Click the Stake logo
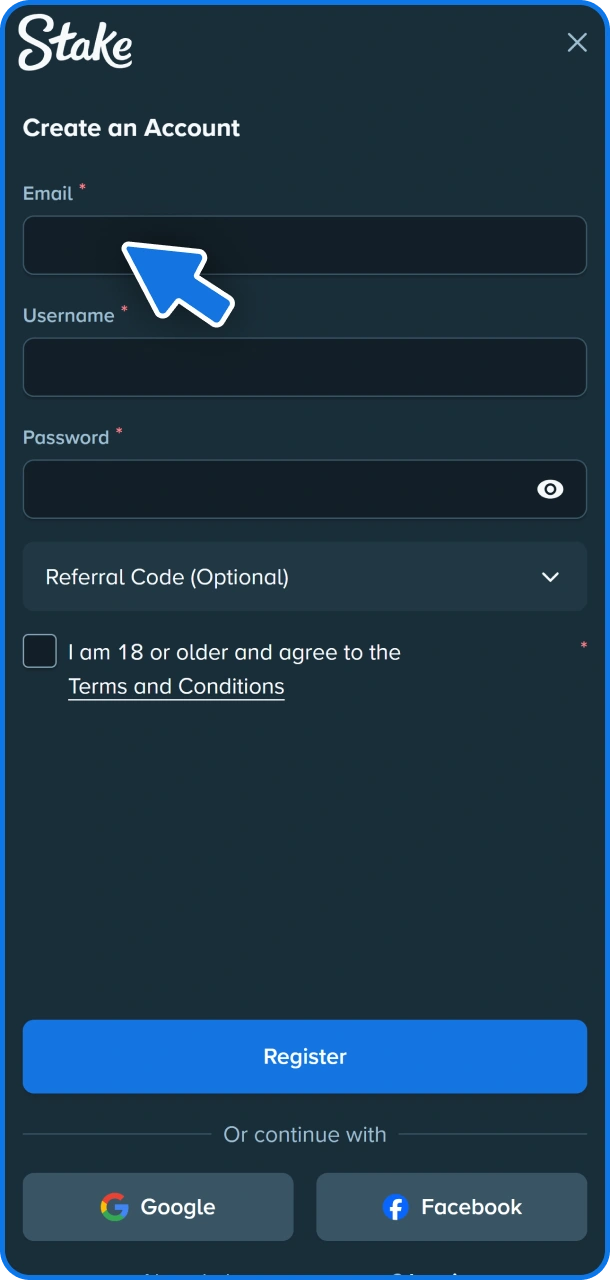This screenshot has width=610, height=1280. [x=75, y=43]
